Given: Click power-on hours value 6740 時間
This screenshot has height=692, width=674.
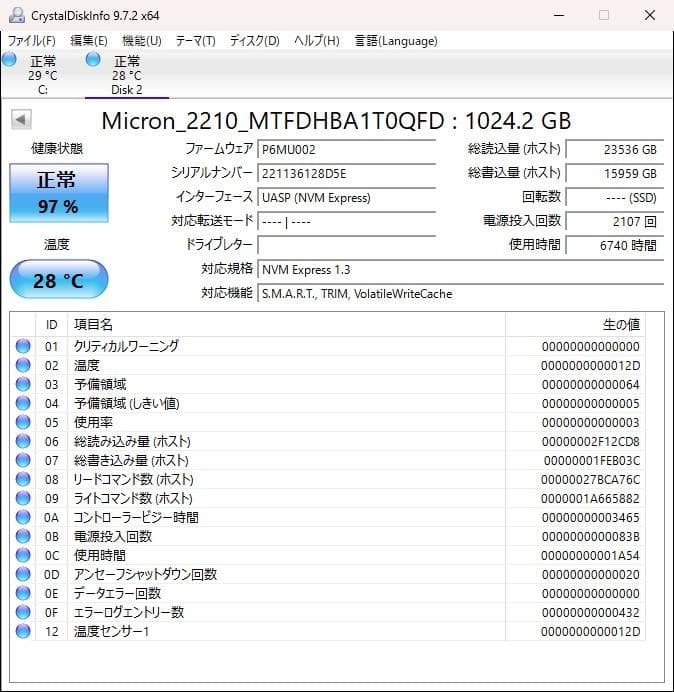Looking at the screenshot, I should [614, 245].
